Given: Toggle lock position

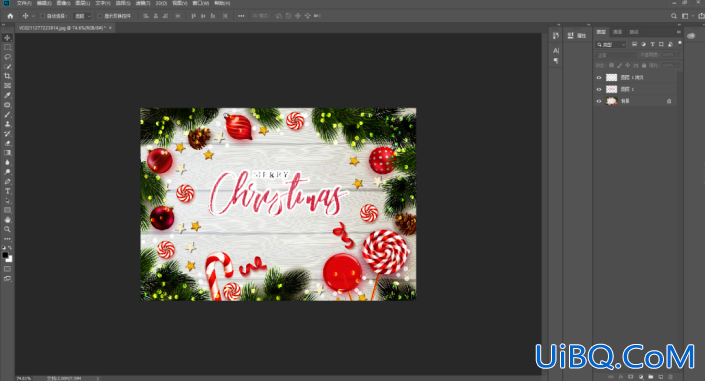Looking at the screenshot, I should point(627,65).
